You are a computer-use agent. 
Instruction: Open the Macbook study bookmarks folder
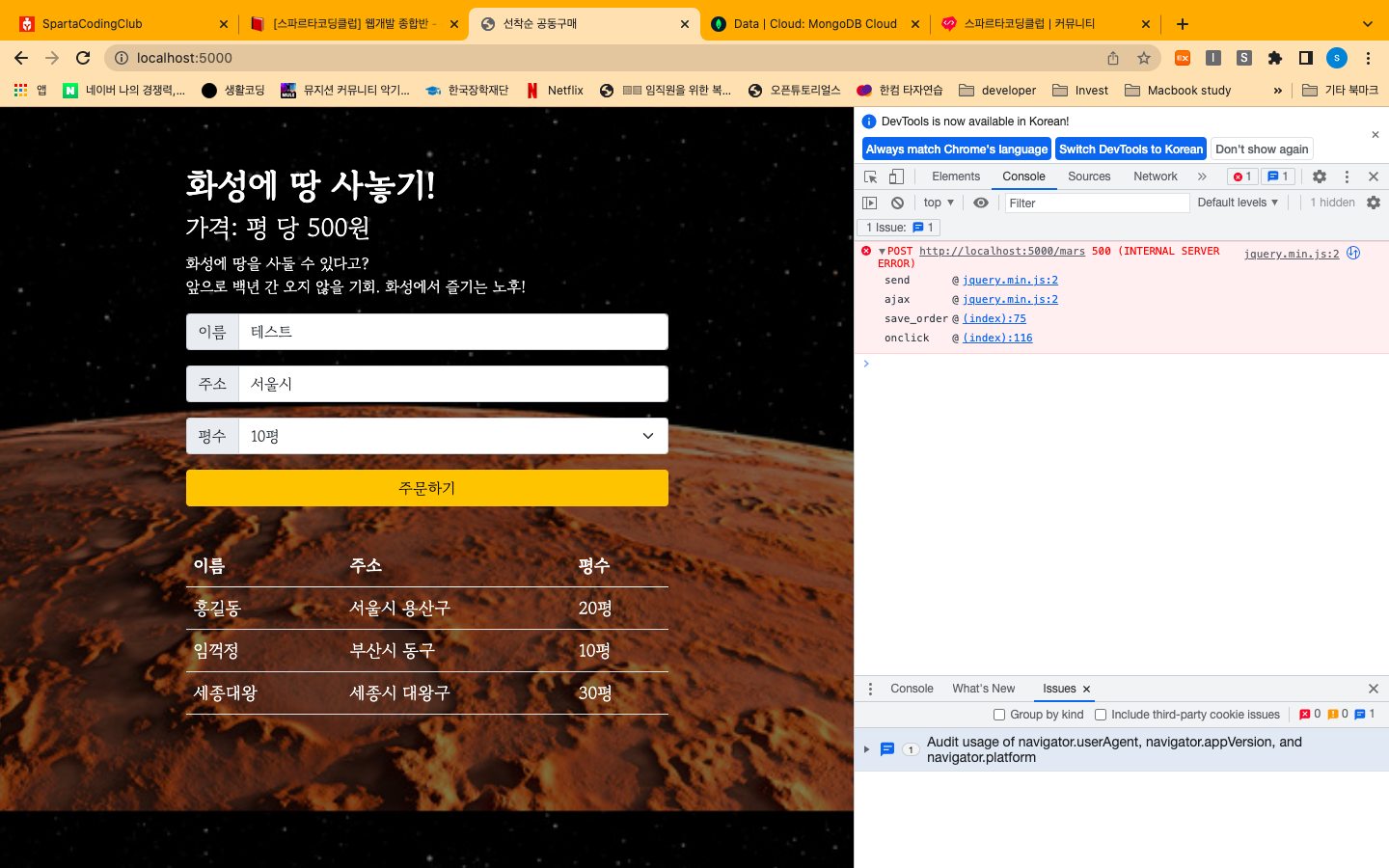[1178, 90]
